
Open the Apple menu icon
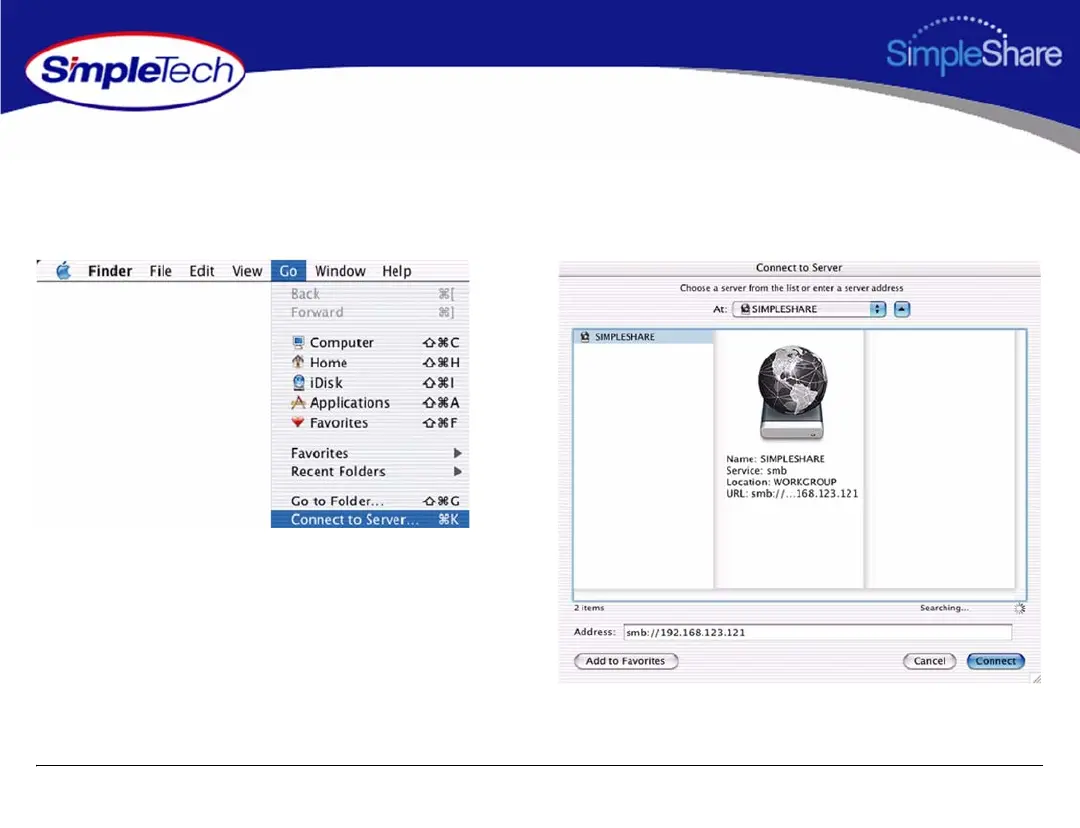tap(63, 271)
